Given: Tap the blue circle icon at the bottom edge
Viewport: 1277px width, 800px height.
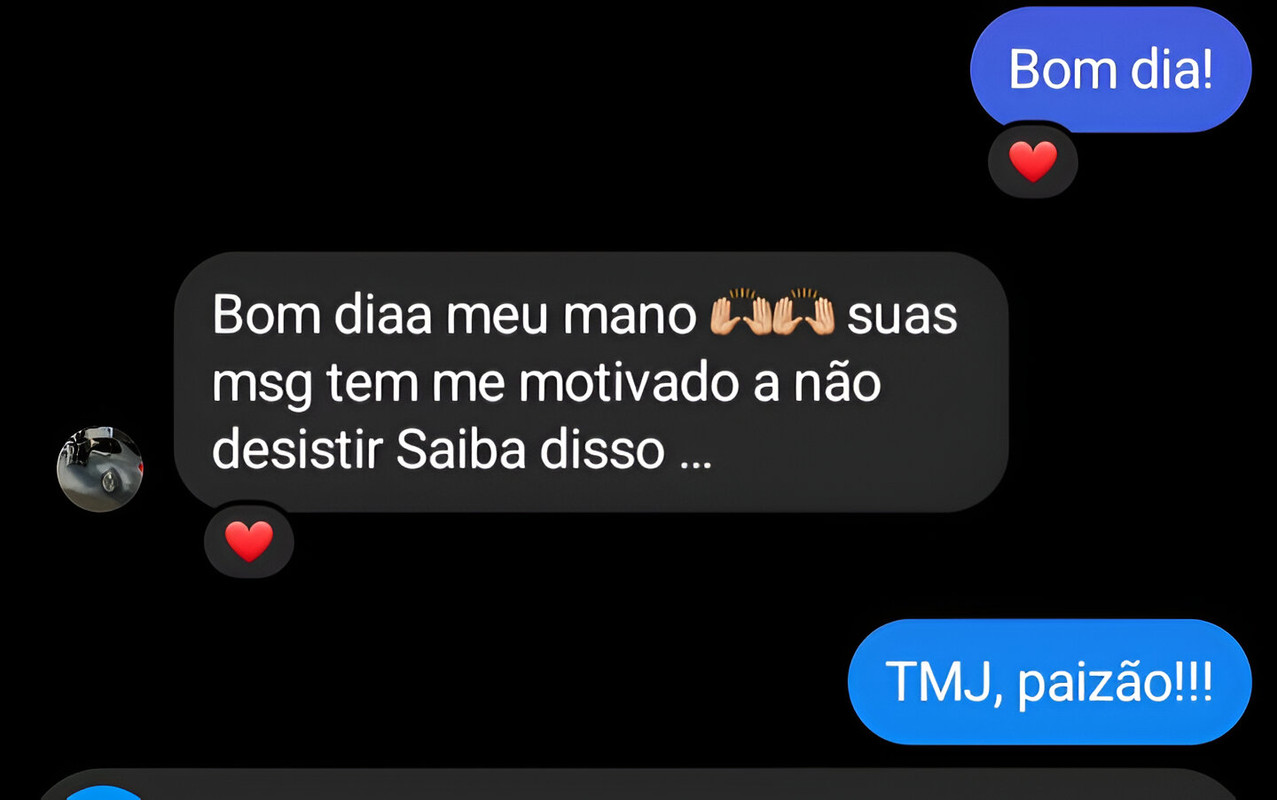Looking at the screenshot, I should tap(105, 793).
